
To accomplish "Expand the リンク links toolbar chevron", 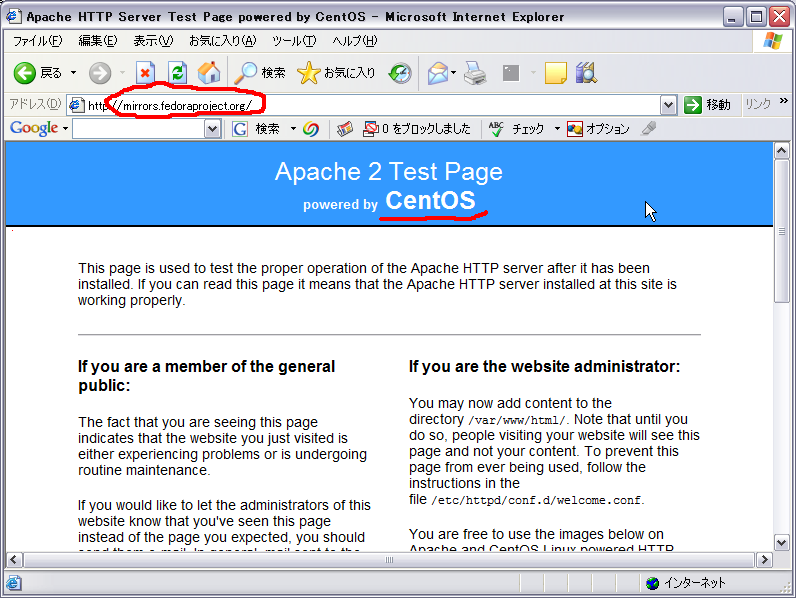I will (x=783, y=101).
